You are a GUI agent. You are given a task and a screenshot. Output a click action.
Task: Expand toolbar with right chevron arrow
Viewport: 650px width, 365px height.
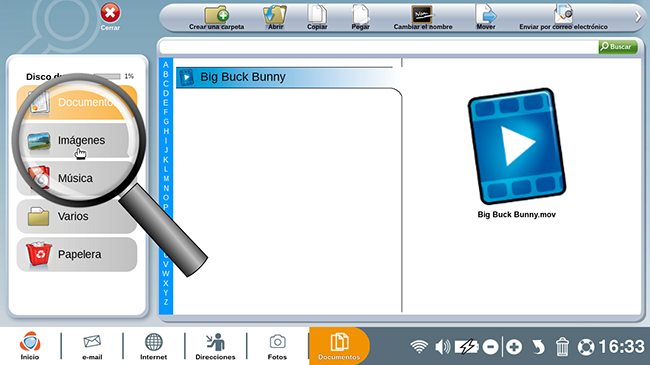(x=638, y=17)
